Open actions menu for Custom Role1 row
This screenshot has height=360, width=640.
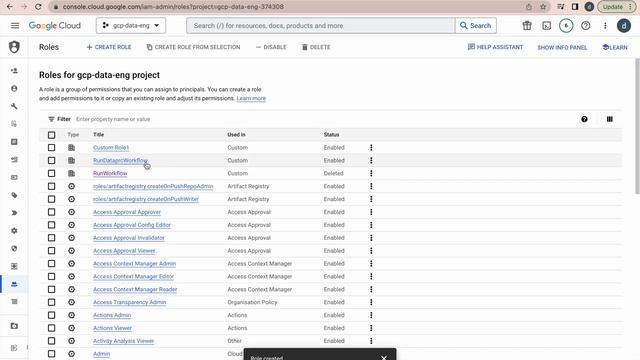pyautogui.click(x=371, y=147)
